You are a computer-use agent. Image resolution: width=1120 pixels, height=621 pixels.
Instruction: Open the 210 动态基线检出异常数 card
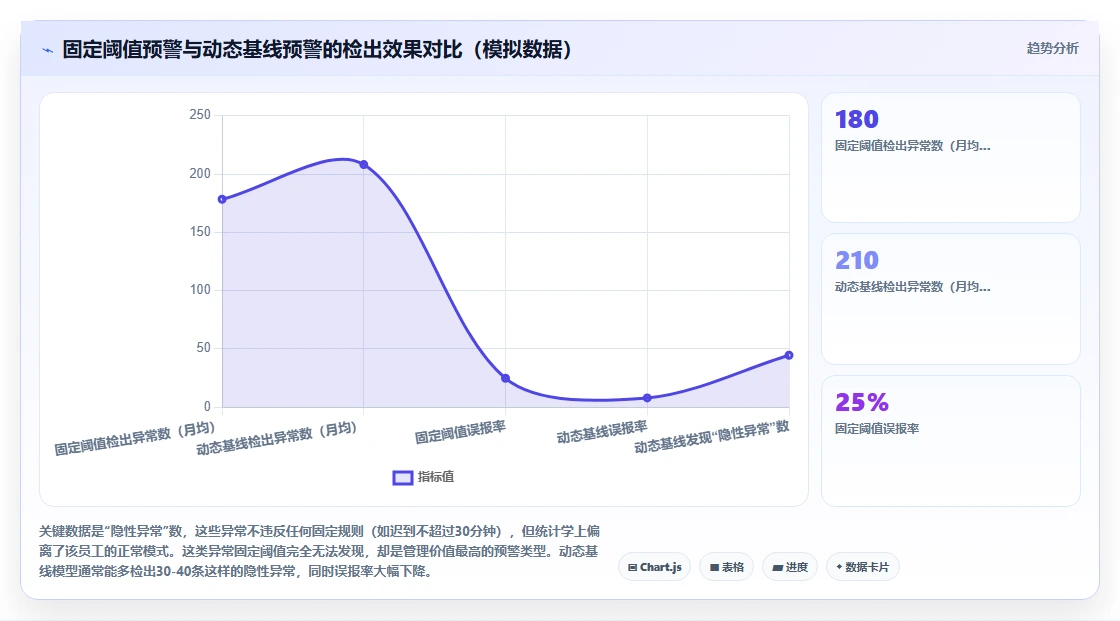[x=951, y=299]
